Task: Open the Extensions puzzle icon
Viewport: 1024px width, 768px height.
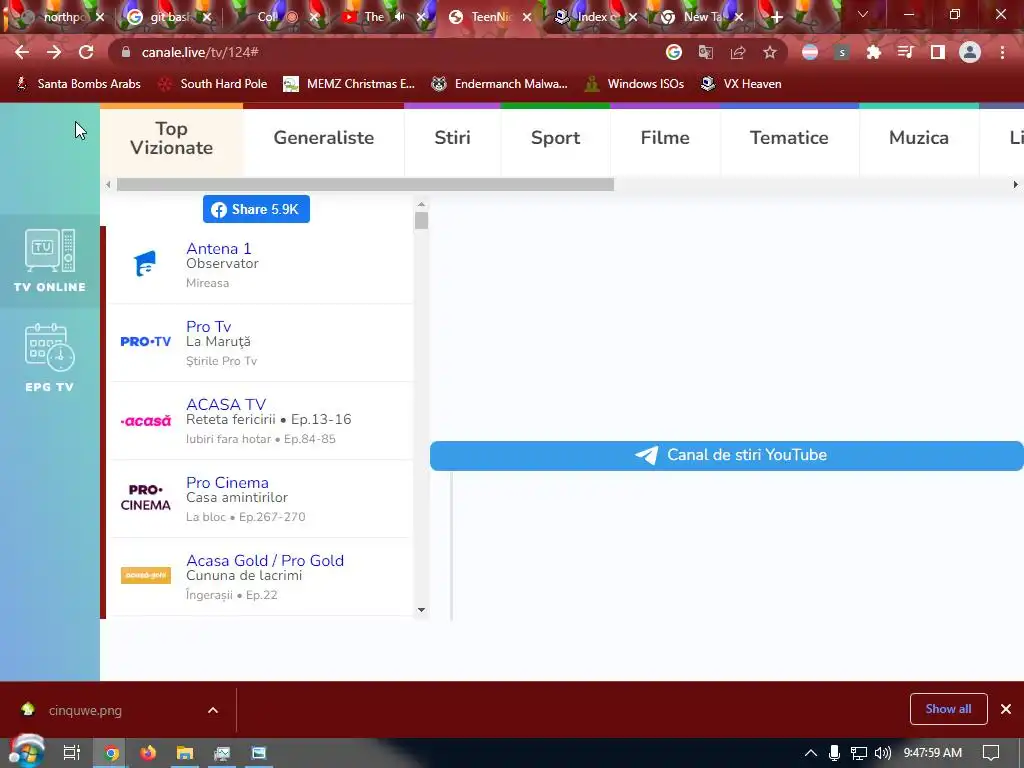Action: click(874, 52)
